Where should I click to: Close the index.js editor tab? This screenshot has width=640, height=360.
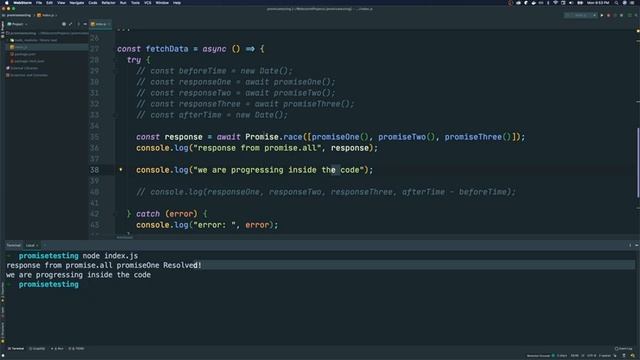pos(109,24)
